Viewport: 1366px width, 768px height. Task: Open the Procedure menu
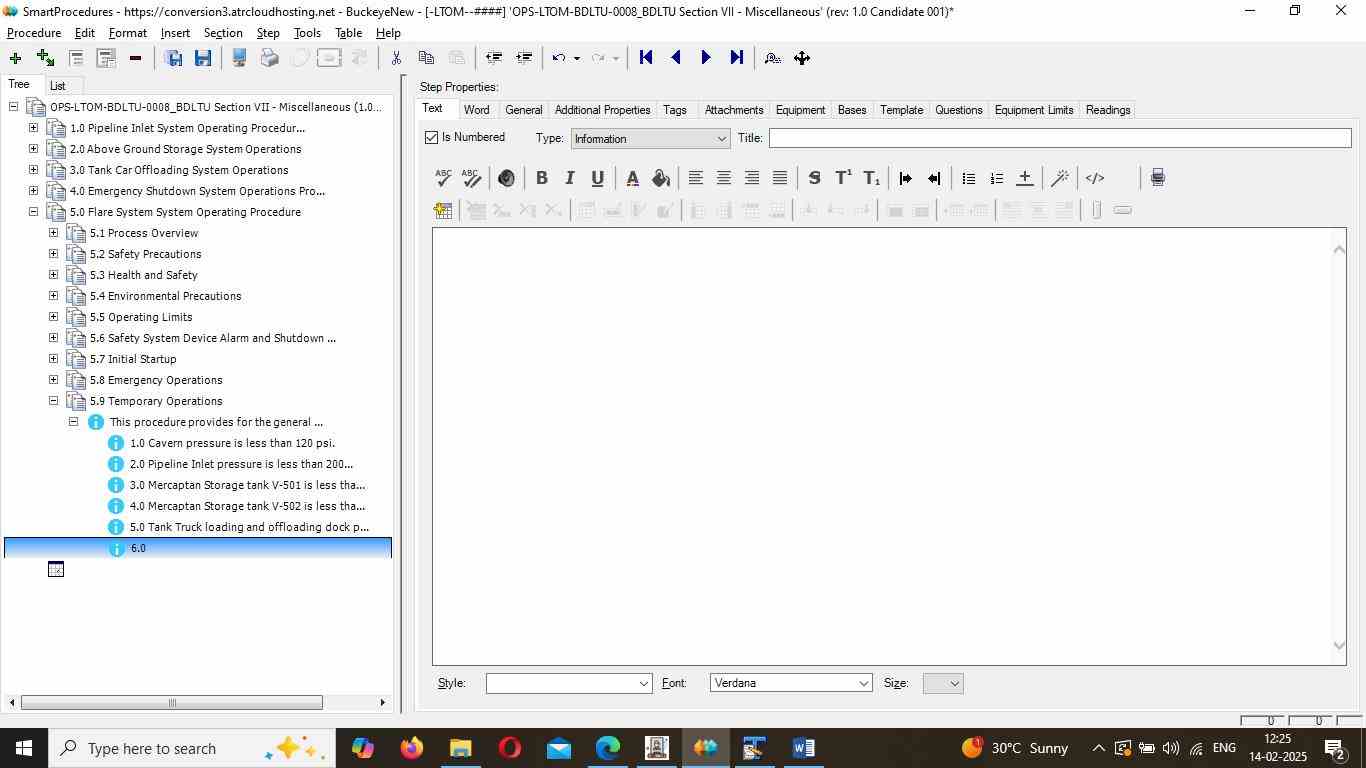click(x=34, y=33)
